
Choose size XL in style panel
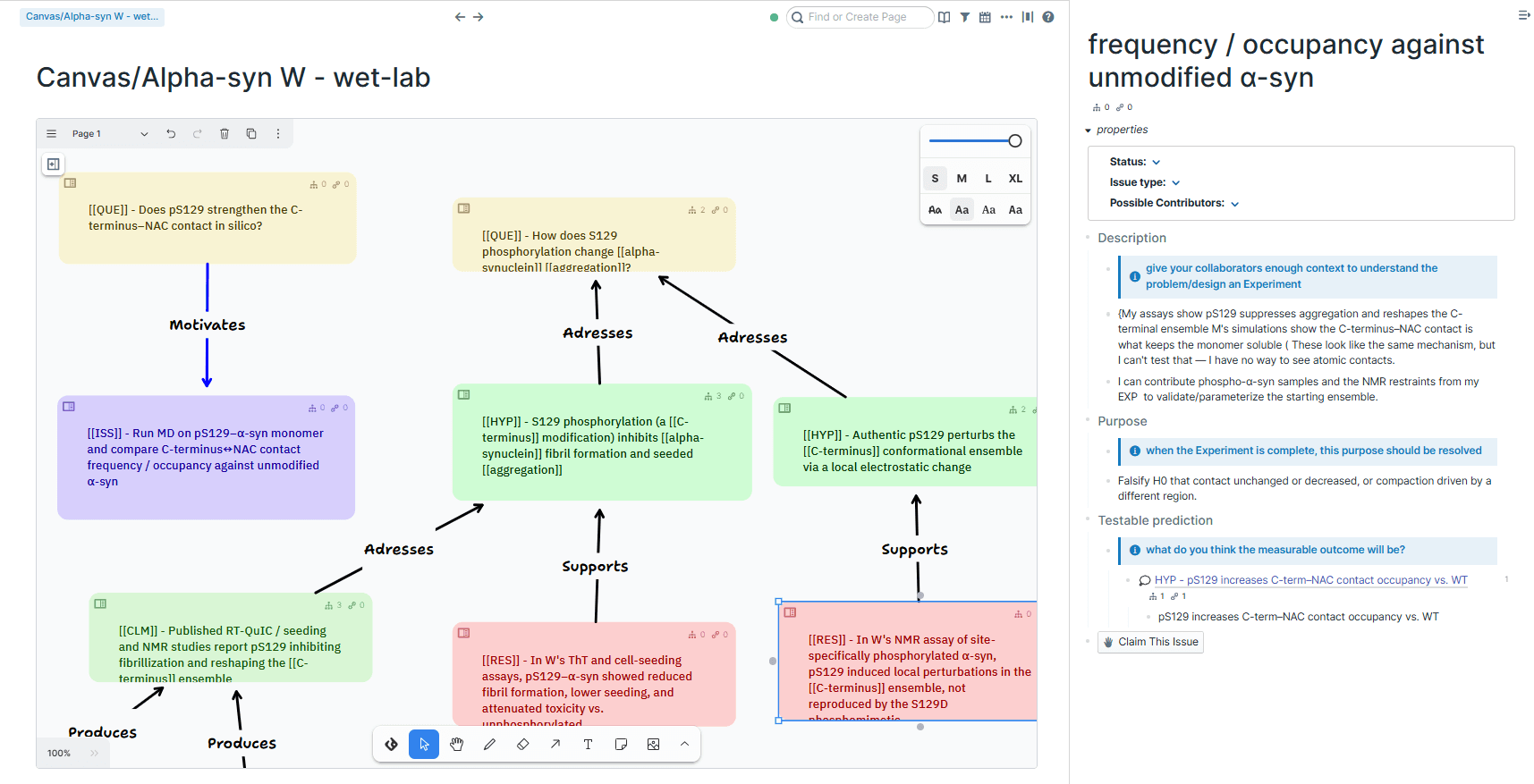click(1015, 179)
